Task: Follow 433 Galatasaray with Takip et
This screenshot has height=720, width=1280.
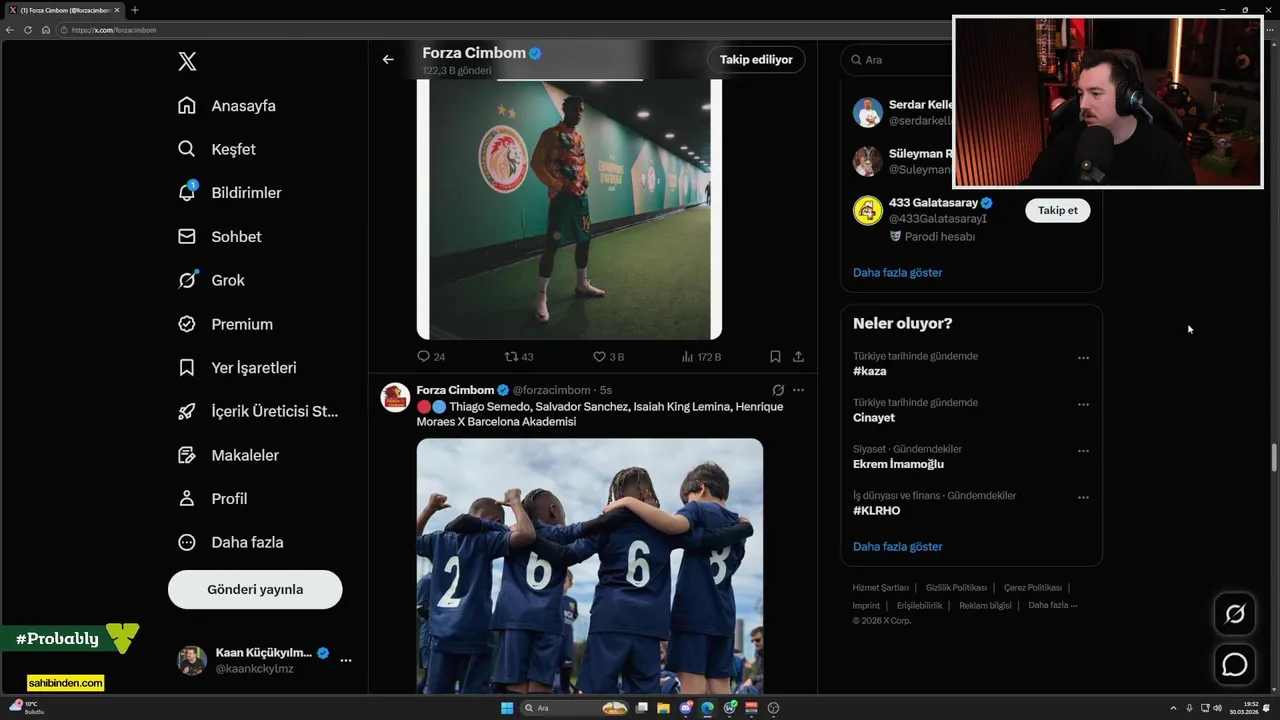Action: pyautogui.click(x=1057, y=210)
